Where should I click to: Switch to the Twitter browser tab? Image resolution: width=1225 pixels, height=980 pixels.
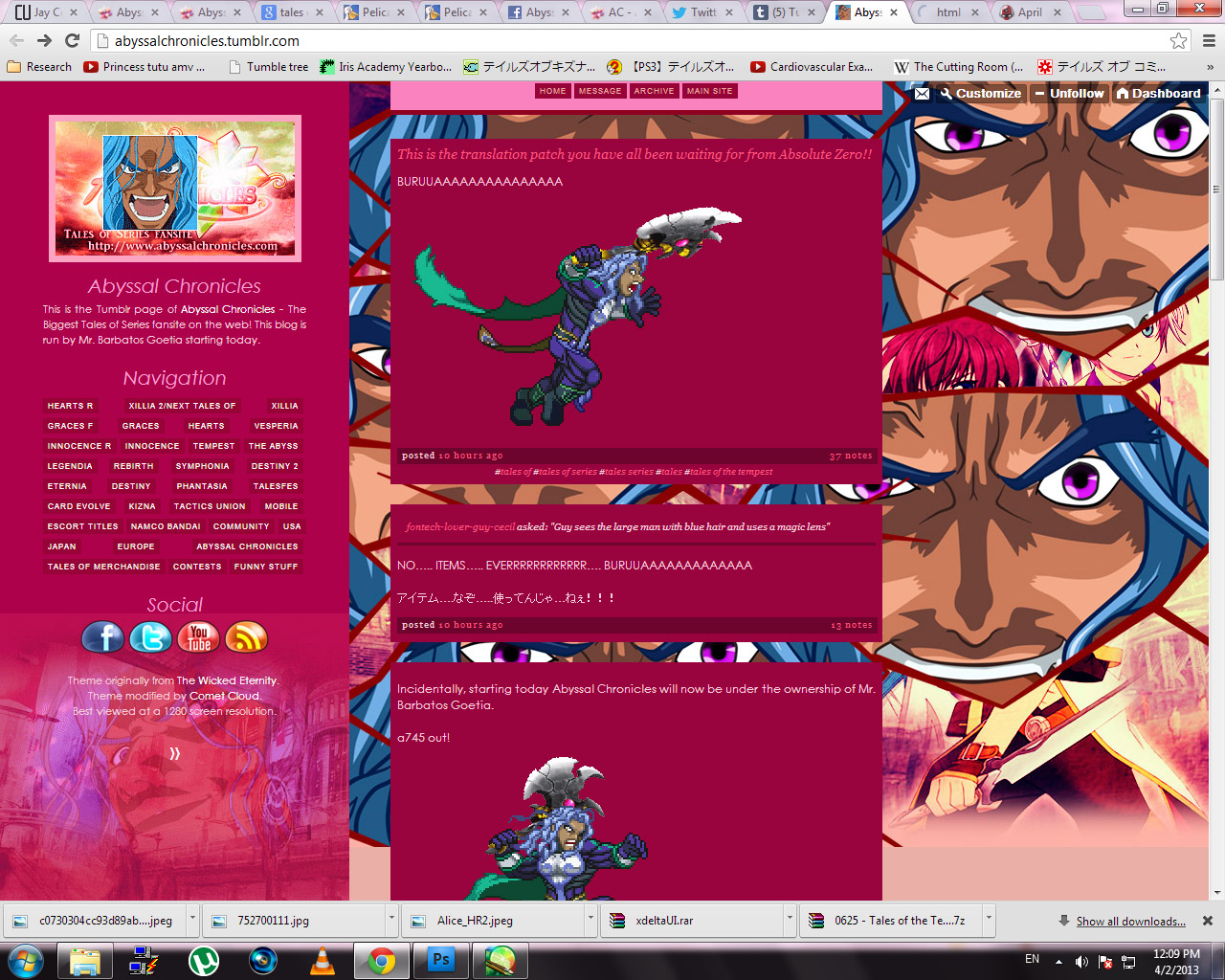(x=702, y=12)
